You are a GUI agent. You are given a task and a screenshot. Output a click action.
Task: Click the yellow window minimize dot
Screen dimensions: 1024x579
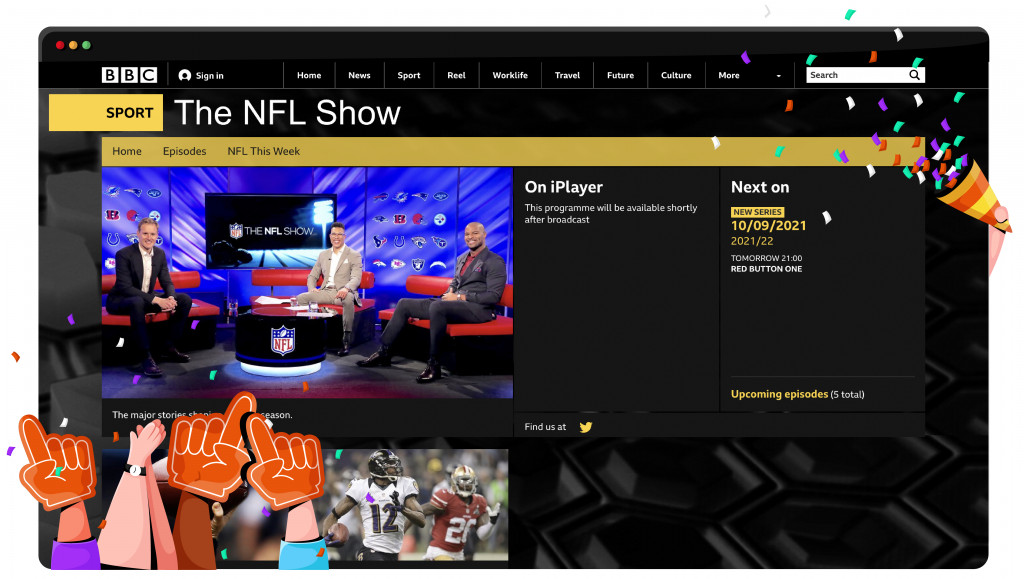tap(73, 45)
